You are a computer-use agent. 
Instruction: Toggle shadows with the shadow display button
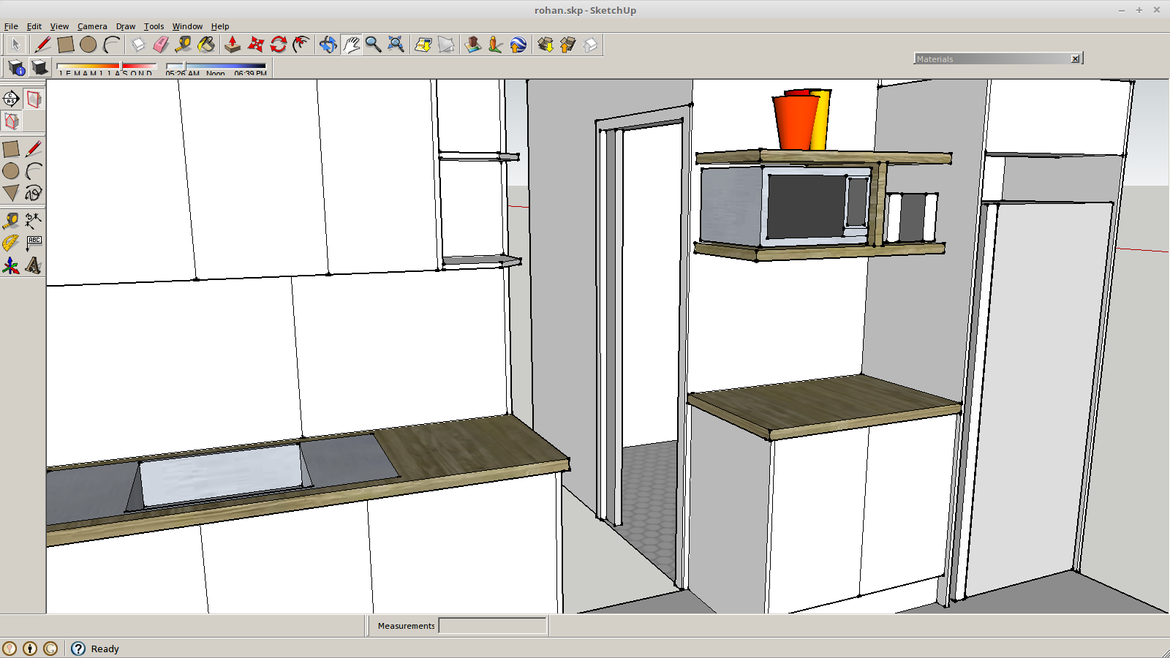tap(37, 67)
